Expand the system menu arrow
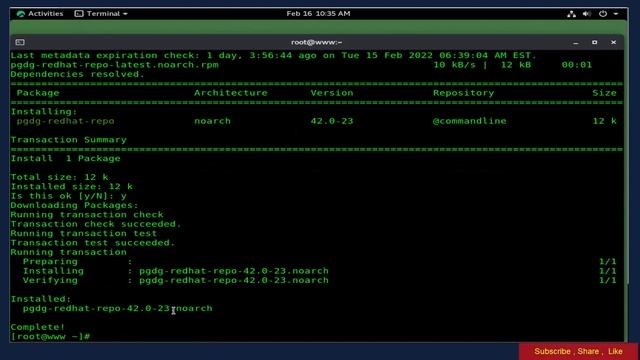This screenshot has width=640, height=360. (616, 14)
